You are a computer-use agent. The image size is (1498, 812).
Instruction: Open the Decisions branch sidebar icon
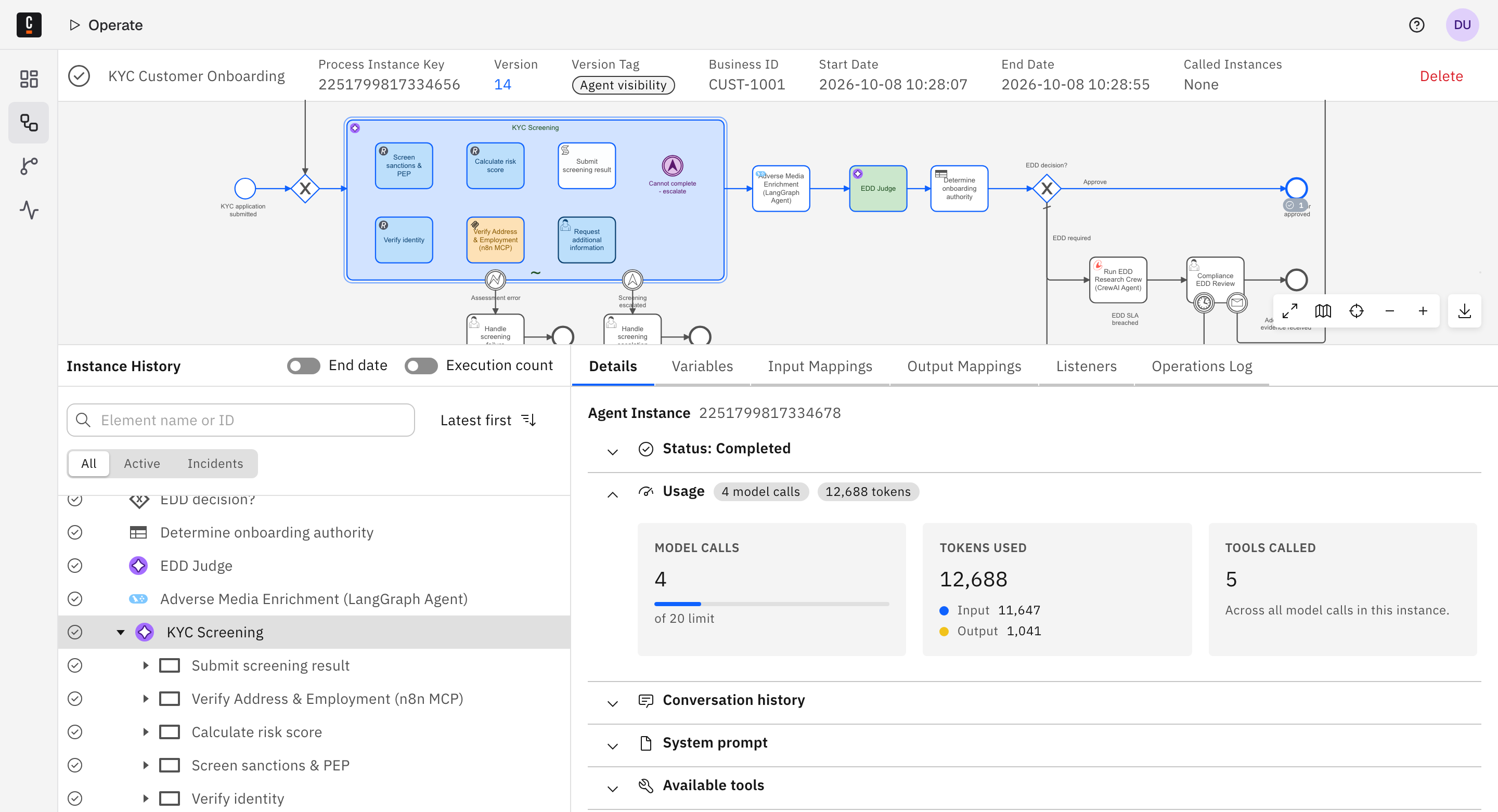[29, 166]
